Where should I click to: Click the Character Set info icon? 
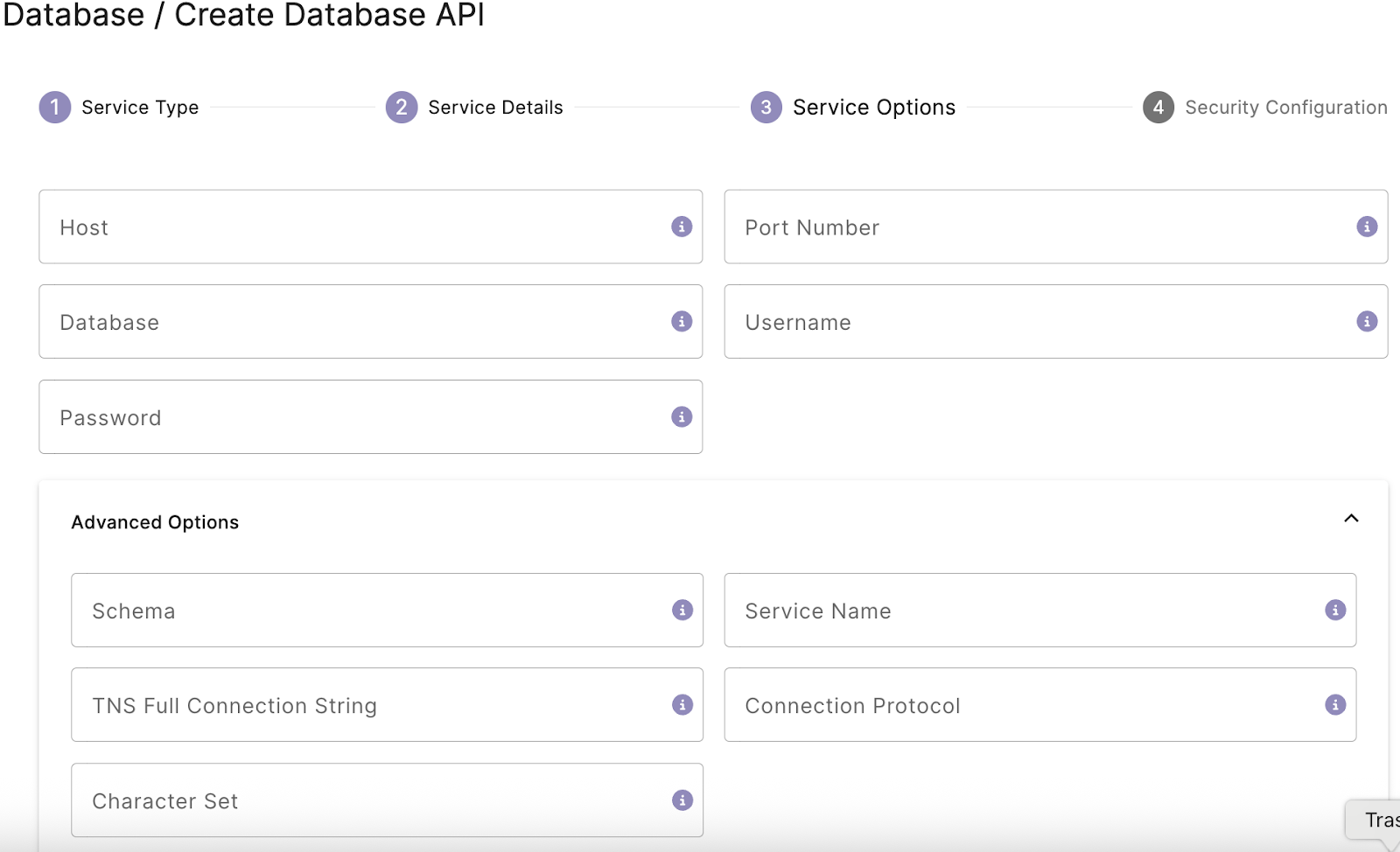pos(683,799)
